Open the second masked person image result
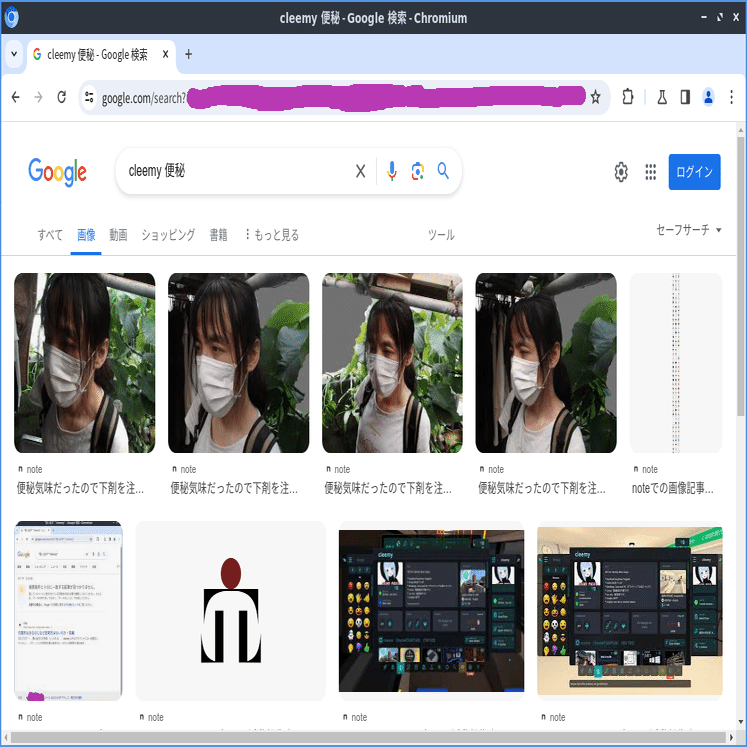 click(239, 363)
